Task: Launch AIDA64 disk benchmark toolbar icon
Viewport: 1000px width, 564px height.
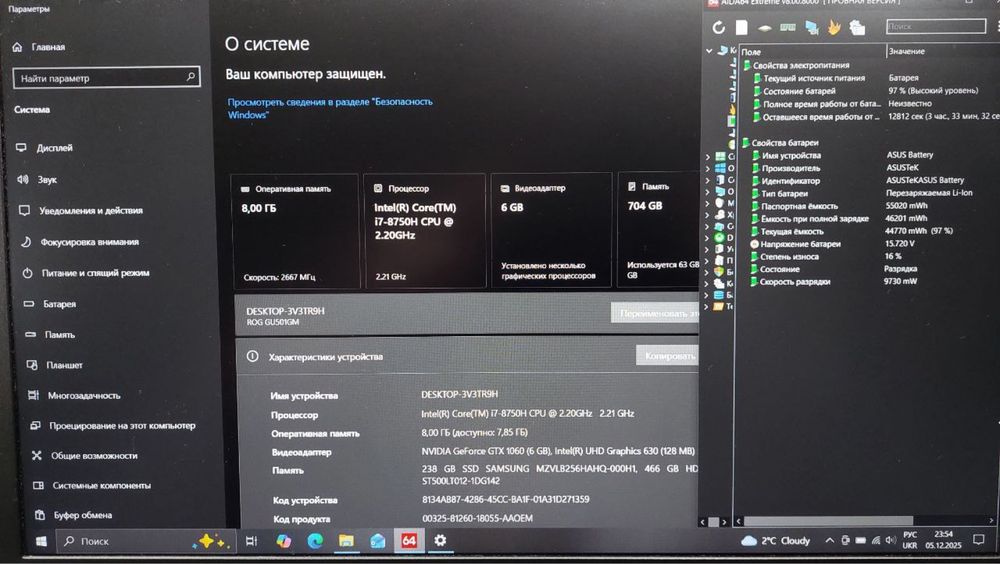Action: [764, 28]
